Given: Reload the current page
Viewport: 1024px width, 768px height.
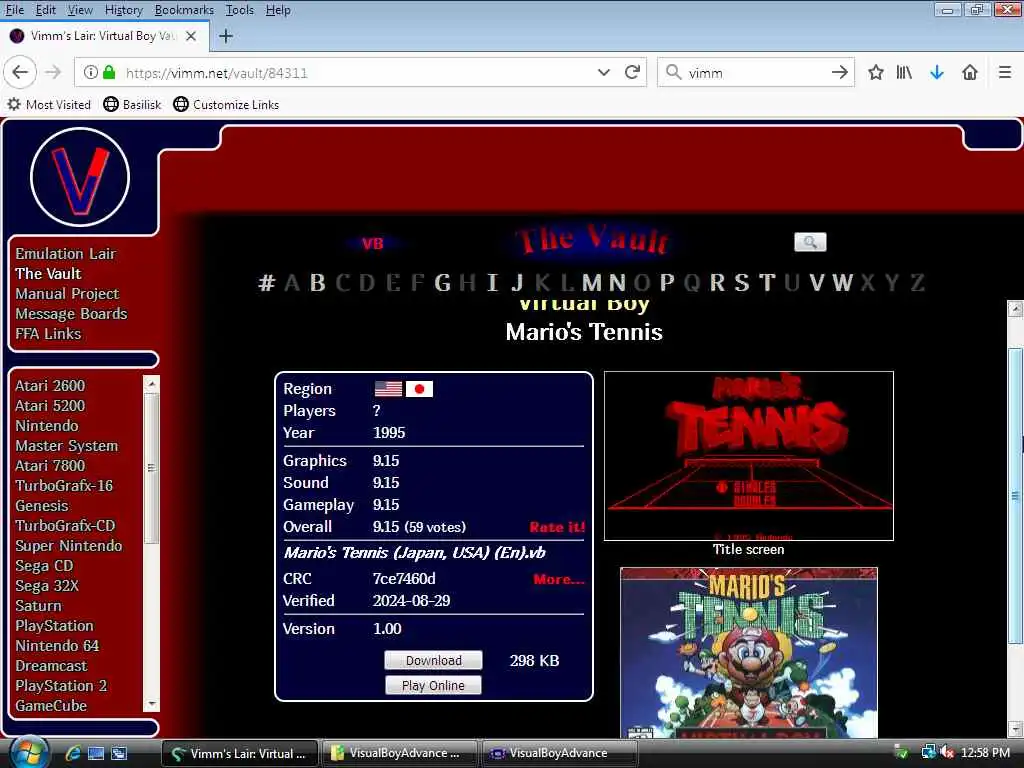Looking at the screenshot, I should 632,72.
